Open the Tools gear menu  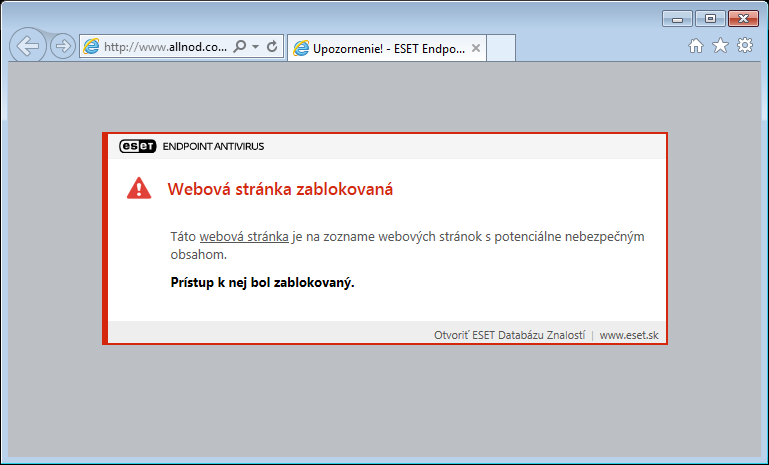click(x=745, y=46)
